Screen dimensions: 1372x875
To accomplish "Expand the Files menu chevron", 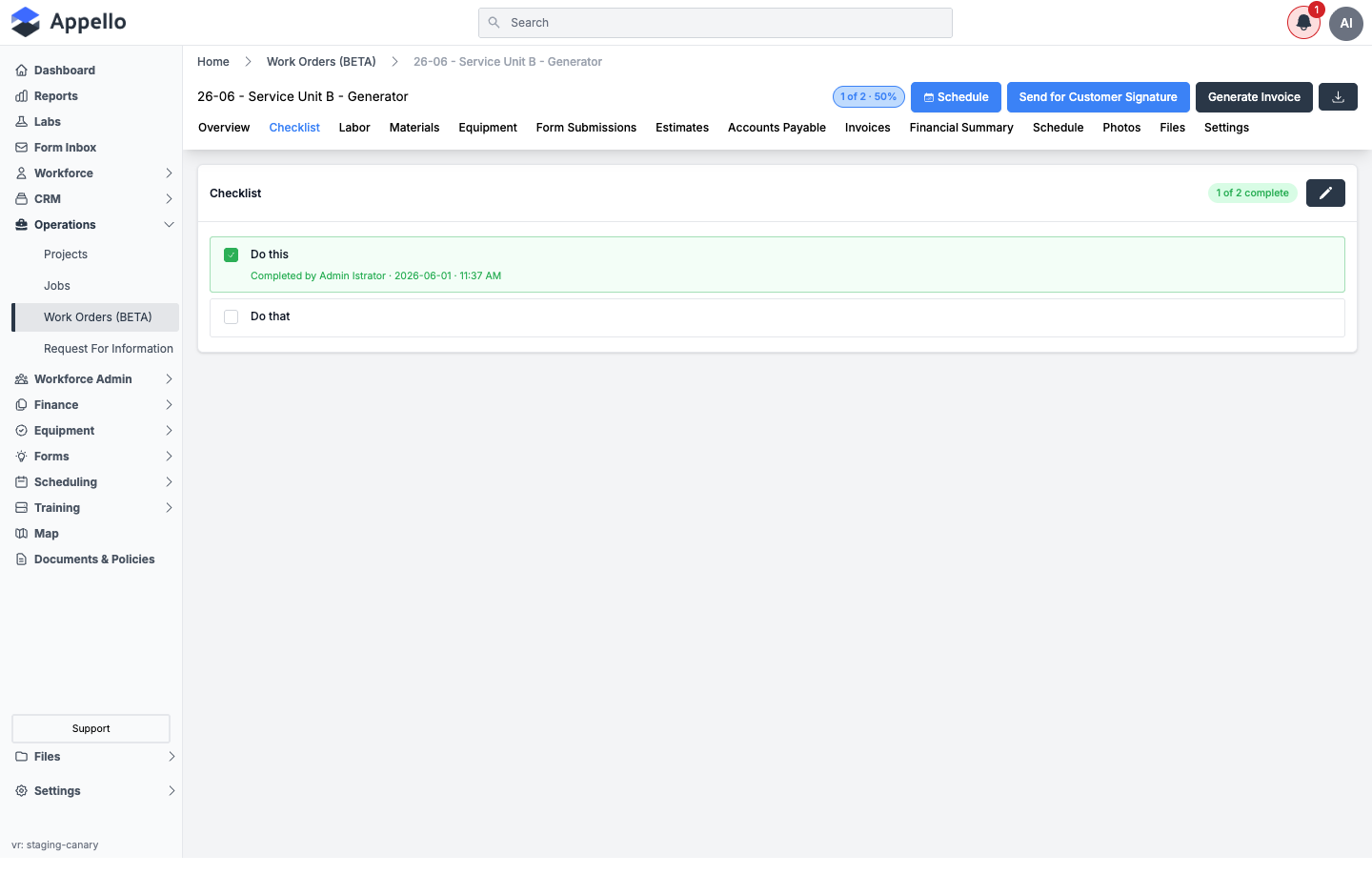I will (171, 757).
